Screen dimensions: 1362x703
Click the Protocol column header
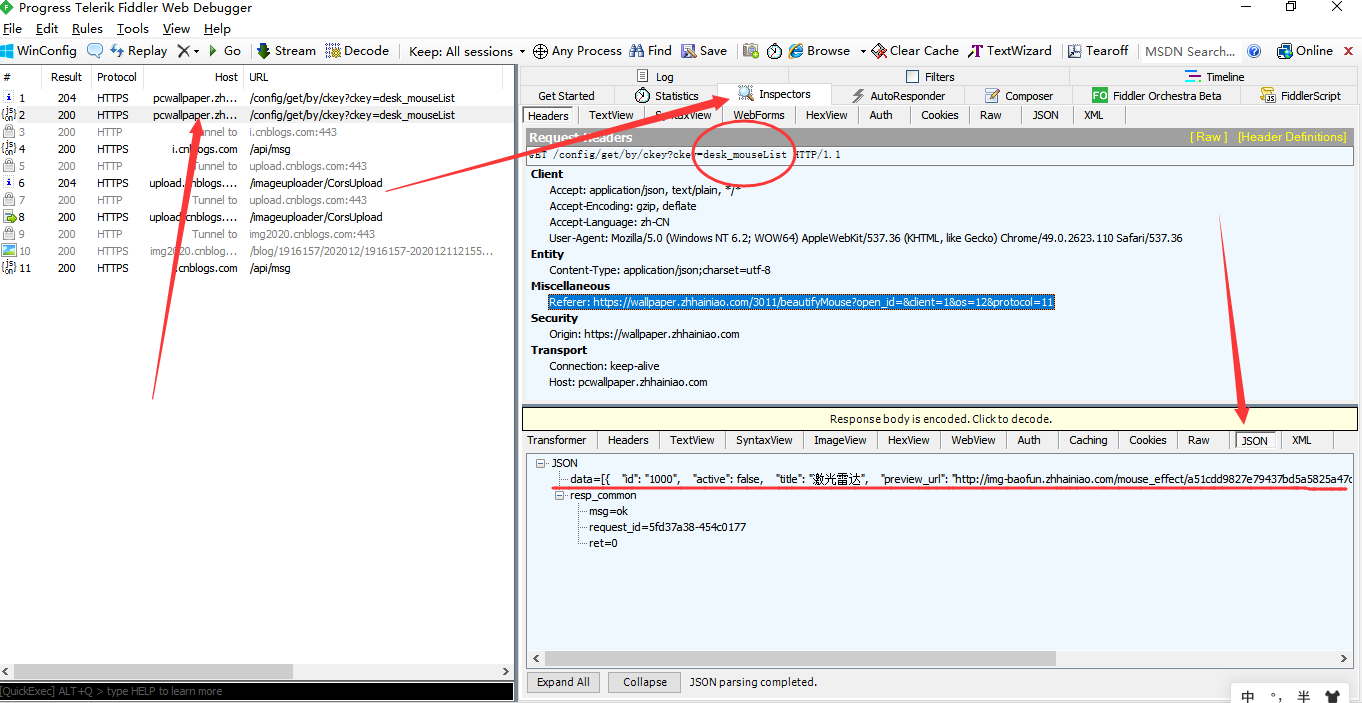coord(117,77)
